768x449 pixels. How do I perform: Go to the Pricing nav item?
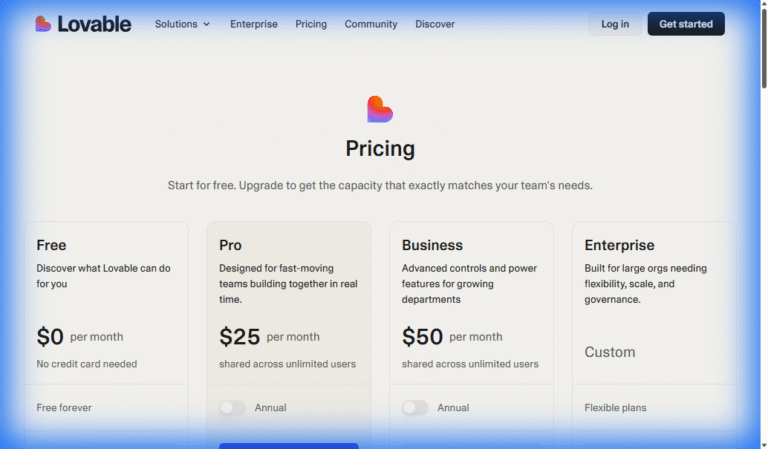pos(311,24)
